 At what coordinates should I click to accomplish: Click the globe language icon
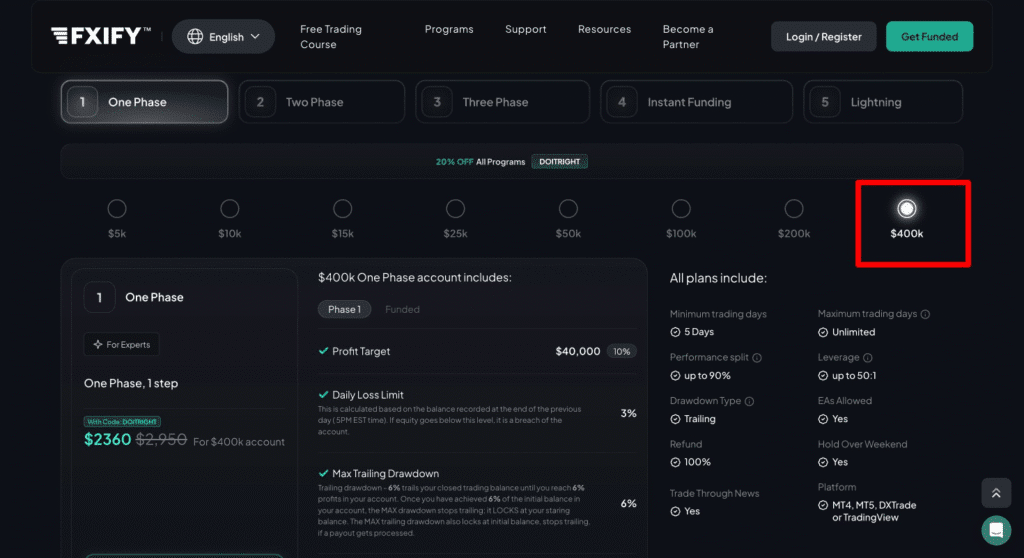pyautogui.click(x=195, y=37)
